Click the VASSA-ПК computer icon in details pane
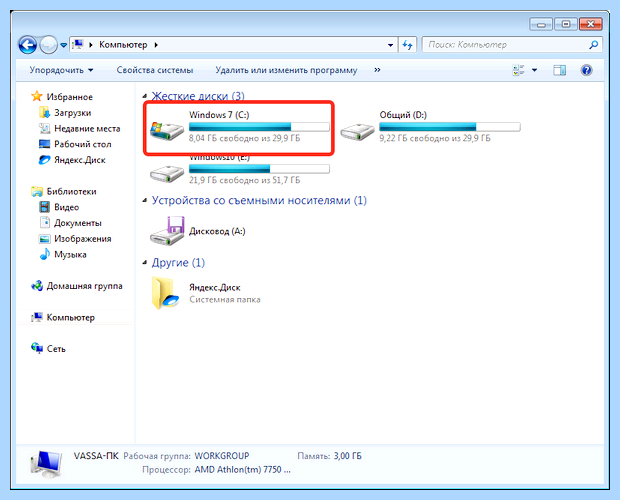 point(46,464)
